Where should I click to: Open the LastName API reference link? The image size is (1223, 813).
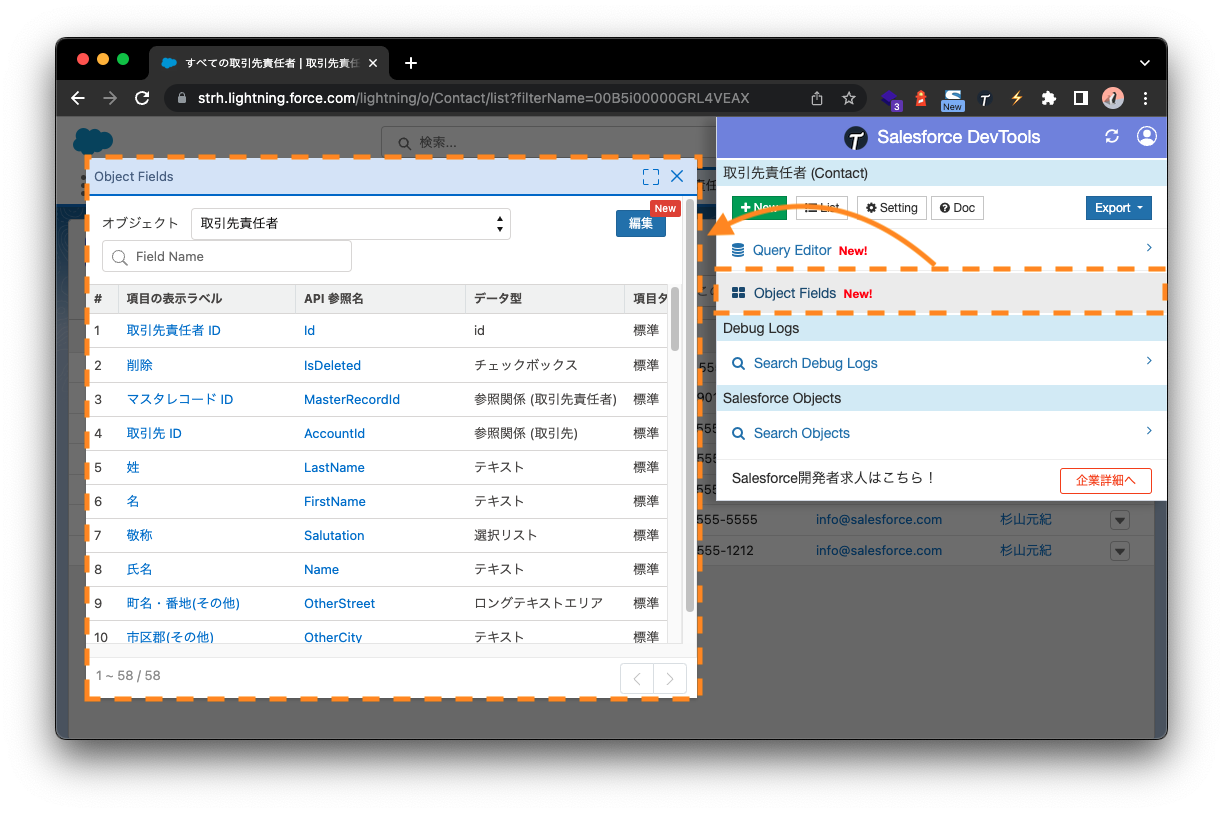pyautogui.click(x=333, y=467)
